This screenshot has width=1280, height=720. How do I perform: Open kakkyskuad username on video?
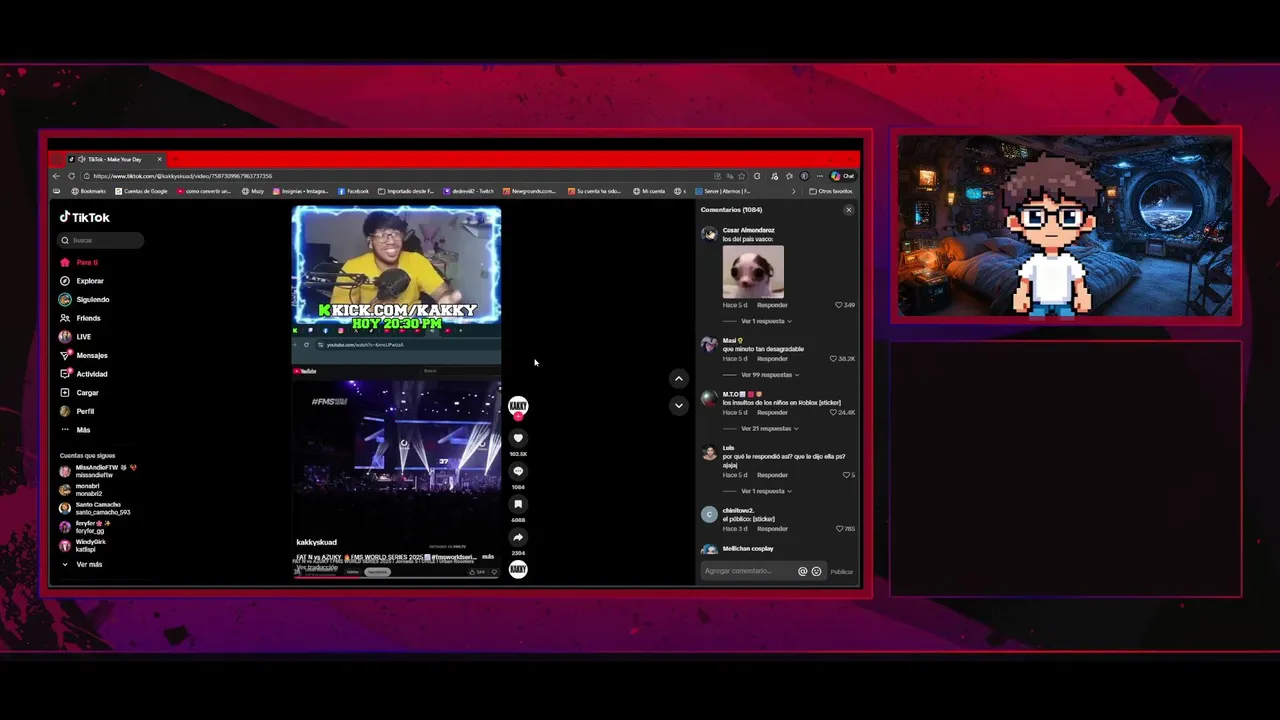(x=316, y=542)
